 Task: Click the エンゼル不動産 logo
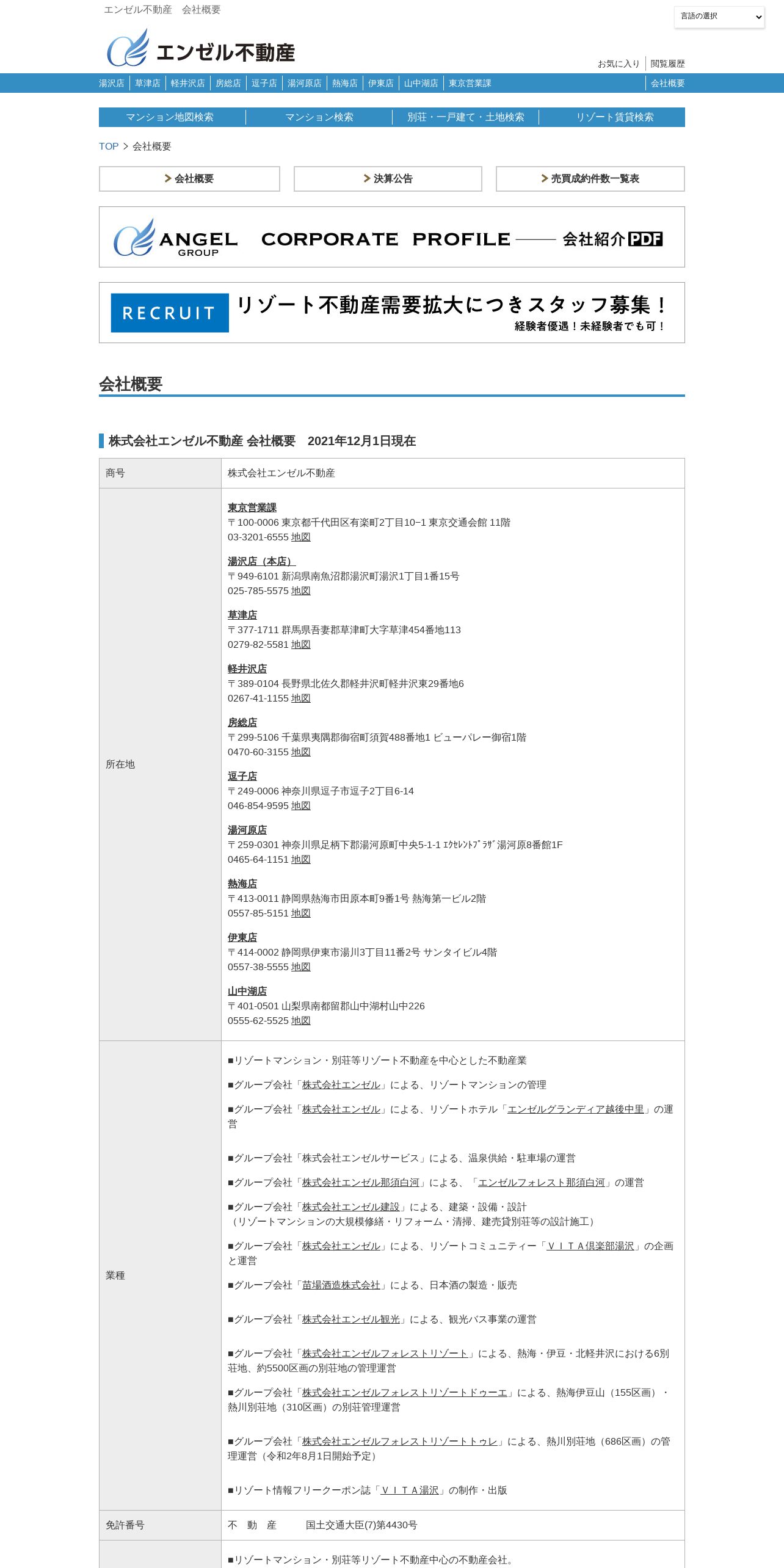[201, 48]
